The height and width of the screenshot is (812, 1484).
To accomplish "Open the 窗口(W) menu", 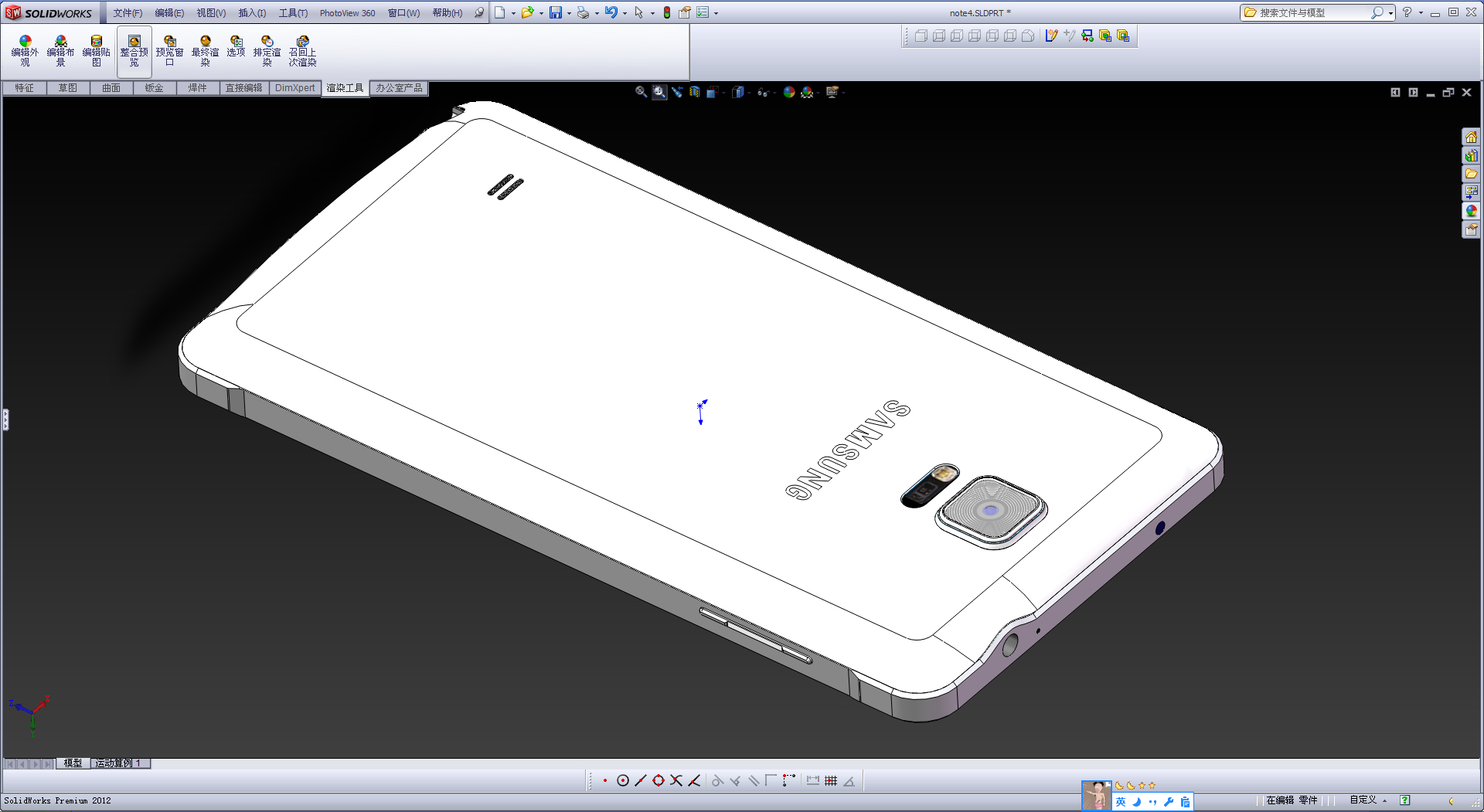I will [403, 13].
